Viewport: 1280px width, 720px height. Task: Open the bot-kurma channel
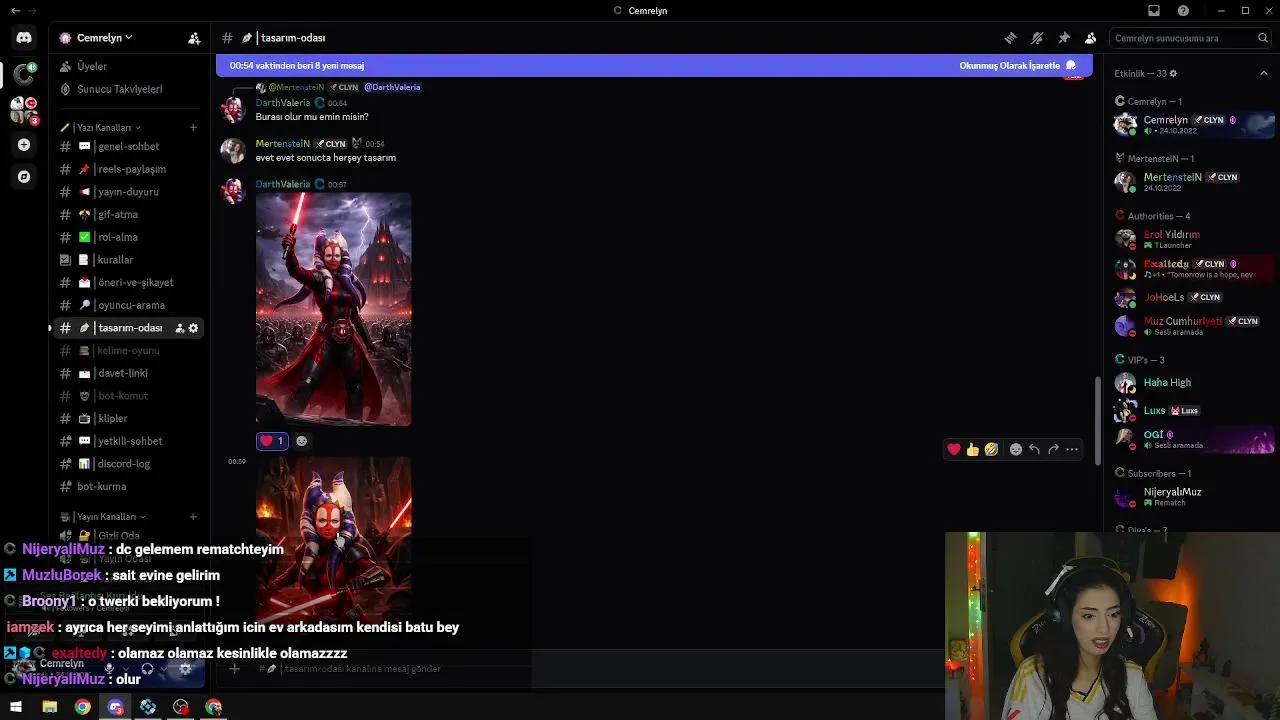130,486
